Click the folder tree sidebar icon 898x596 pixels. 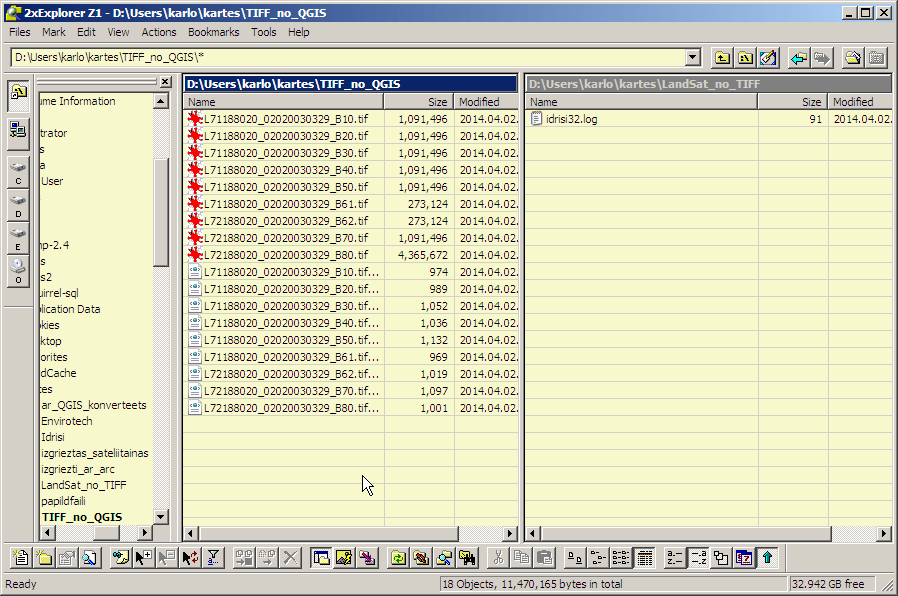pyautogui.click(x=18, y=96)
